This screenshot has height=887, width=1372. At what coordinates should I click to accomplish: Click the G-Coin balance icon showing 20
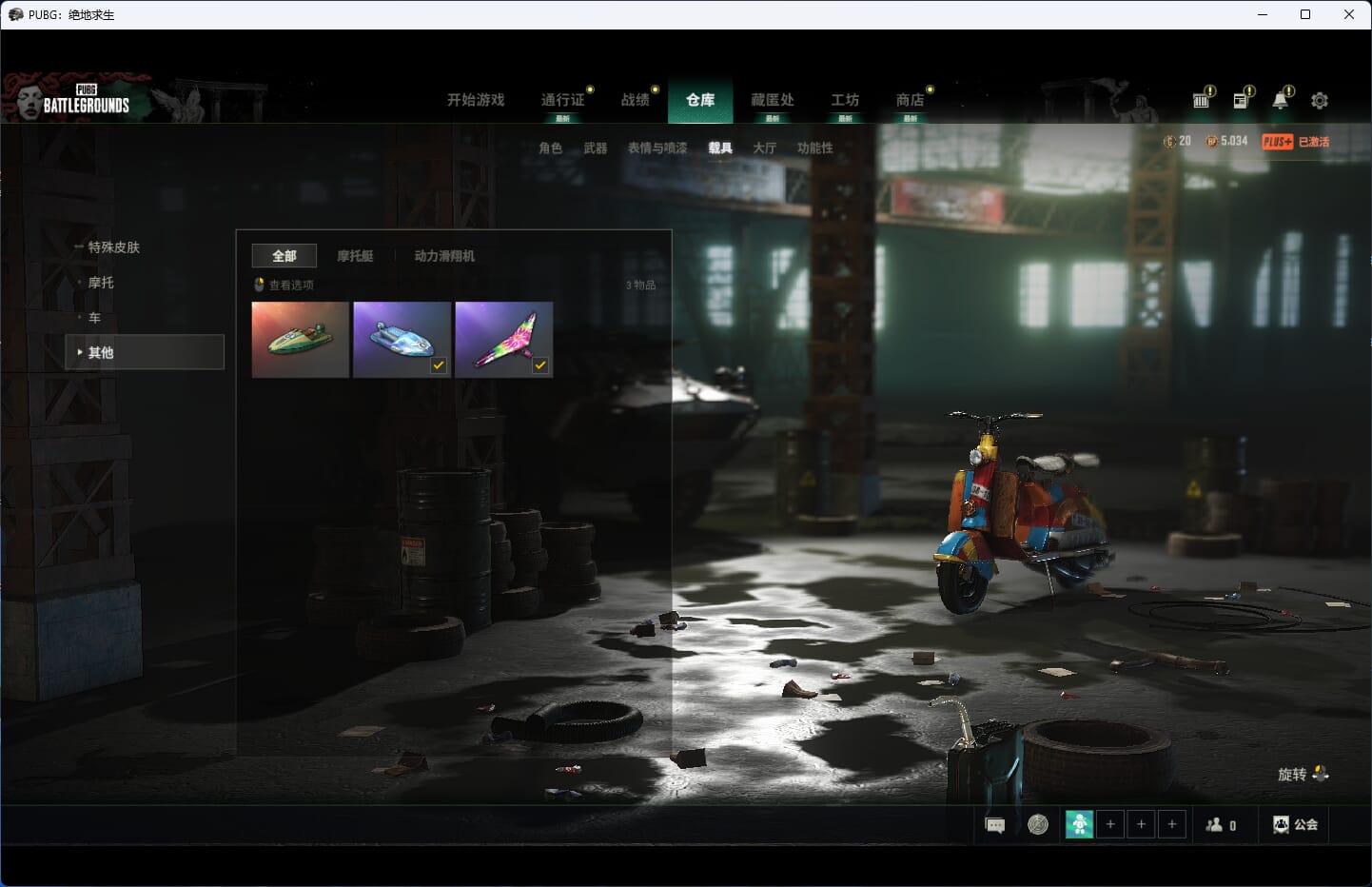click(1169, 141)
